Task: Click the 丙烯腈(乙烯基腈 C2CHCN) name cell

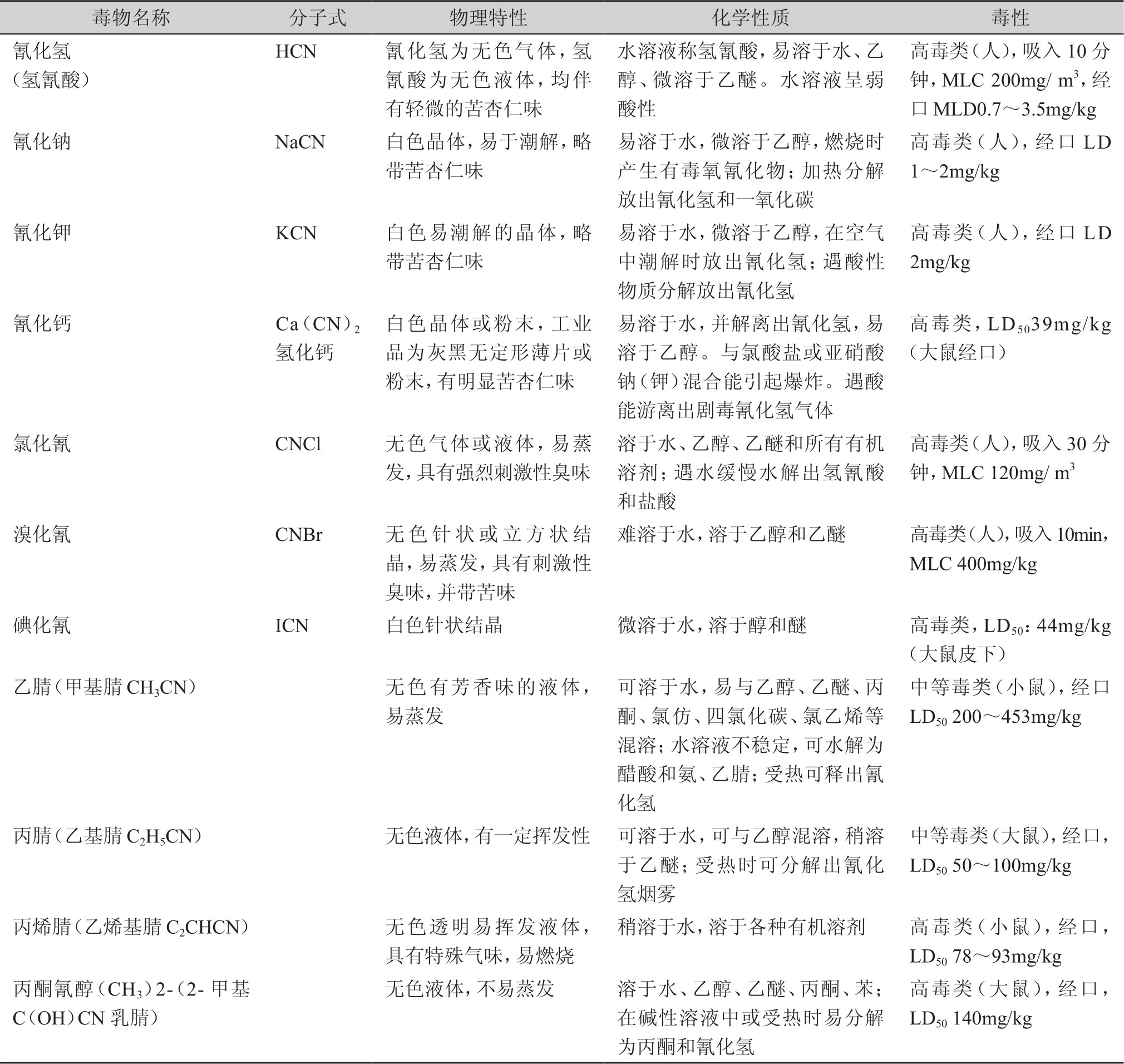Action: 132,927
